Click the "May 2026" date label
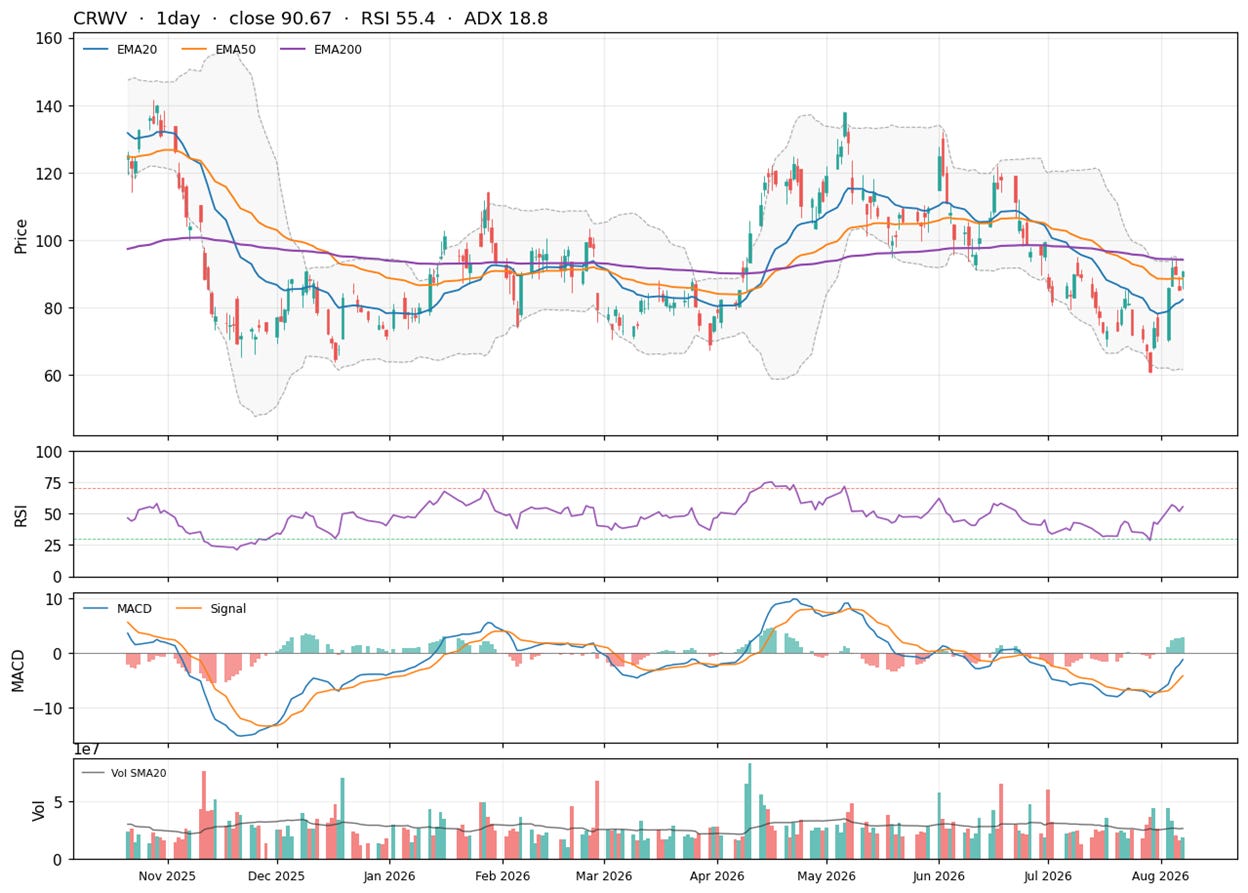 pos(828,876)
